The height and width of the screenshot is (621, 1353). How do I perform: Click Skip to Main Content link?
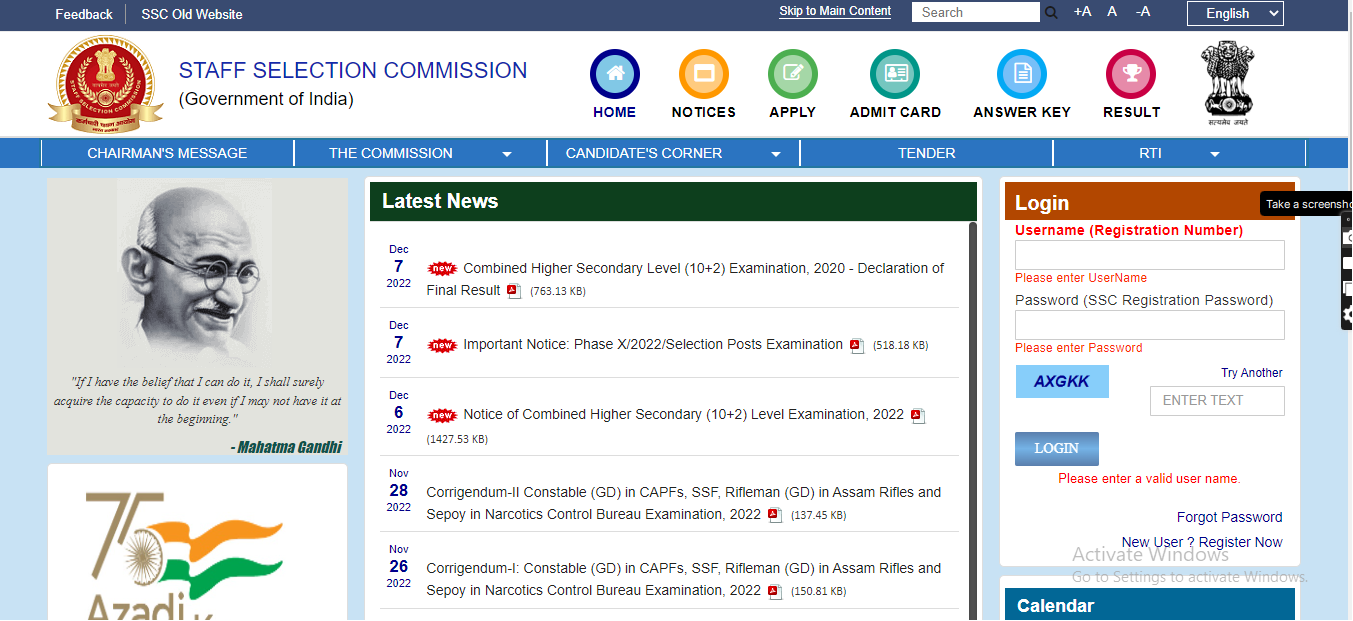pos(835,11)
